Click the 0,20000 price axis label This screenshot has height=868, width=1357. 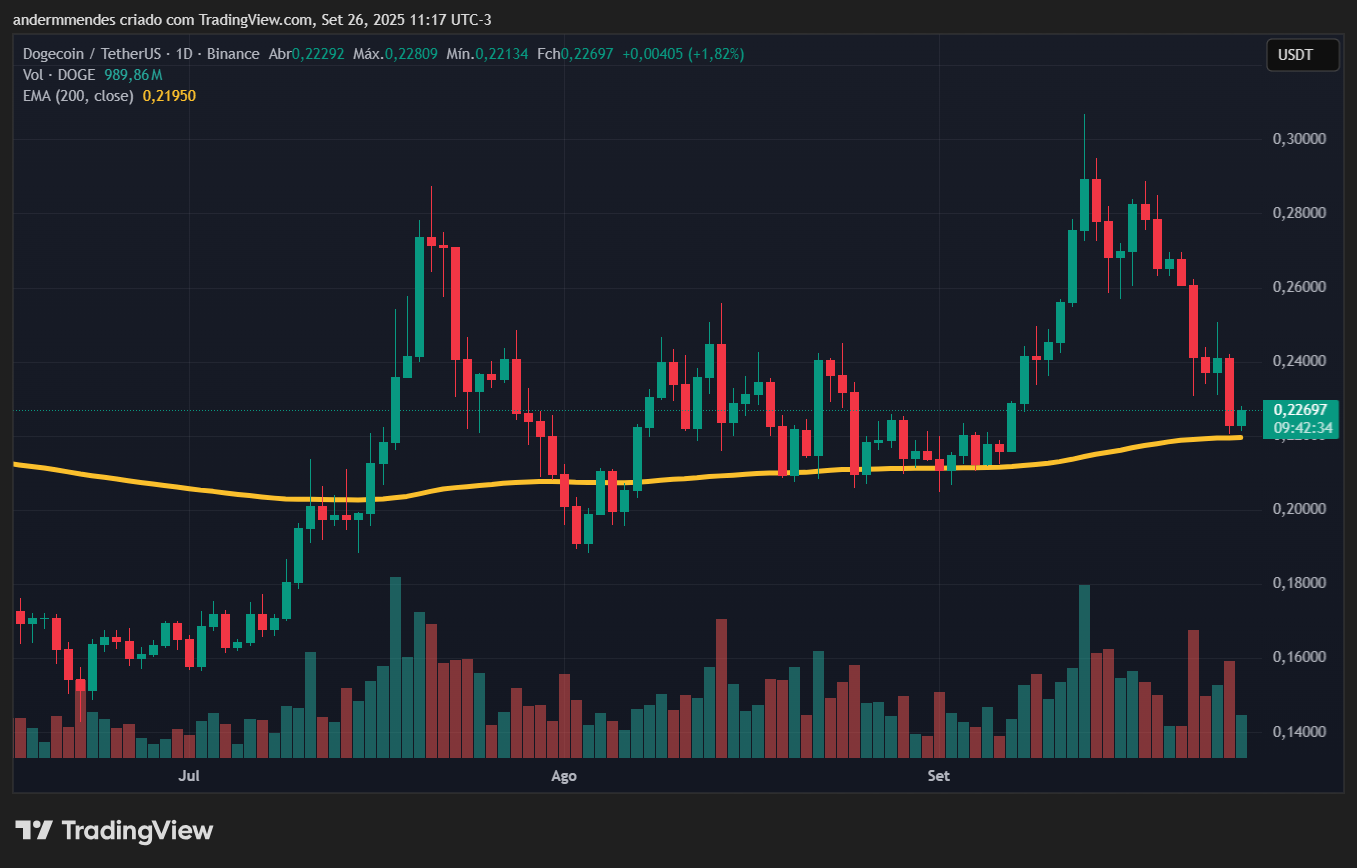pos(1298,509)
